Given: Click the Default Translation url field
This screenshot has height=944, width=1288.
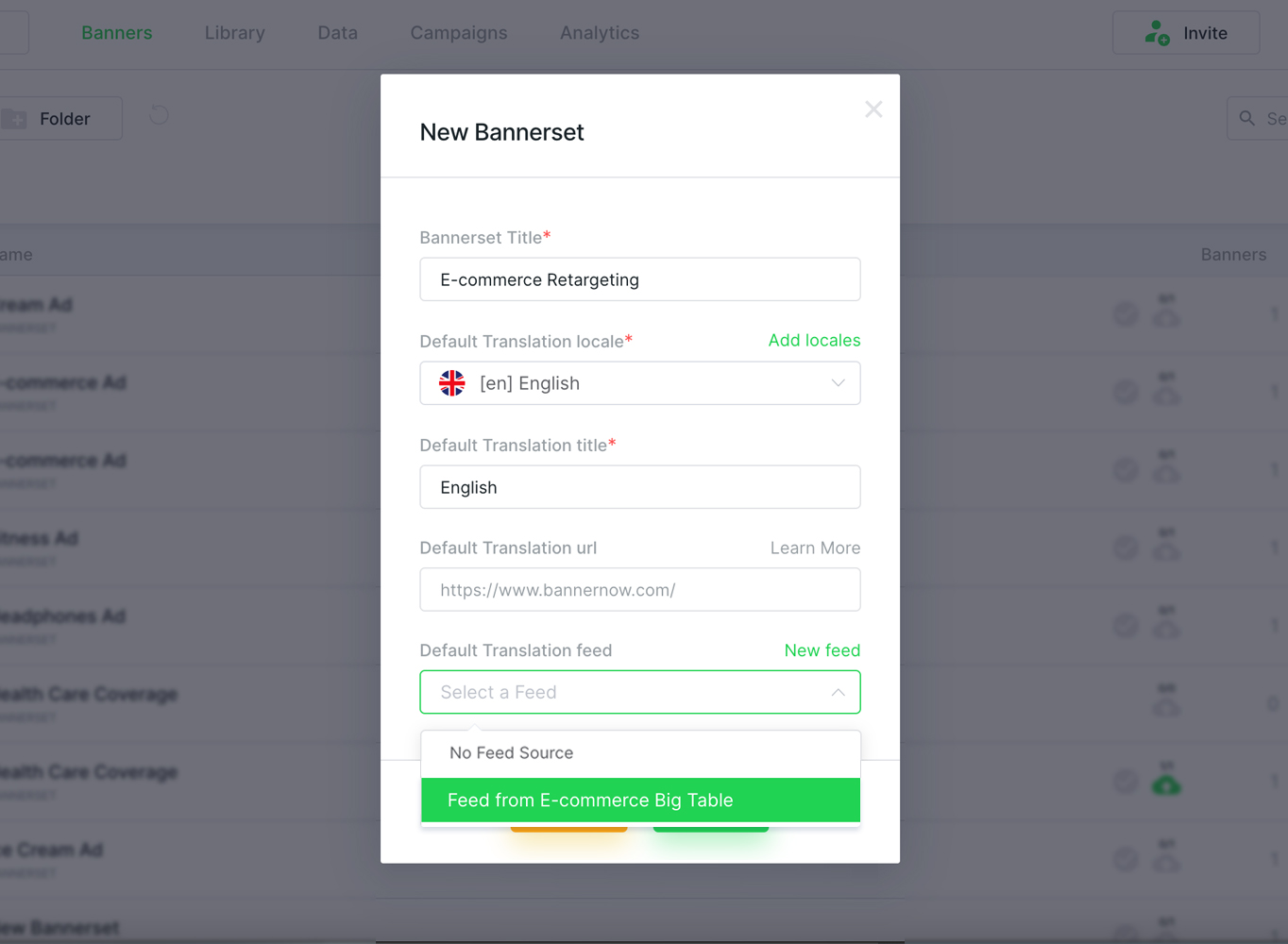Looking at the screenshot, I should [x=640, y=590].
